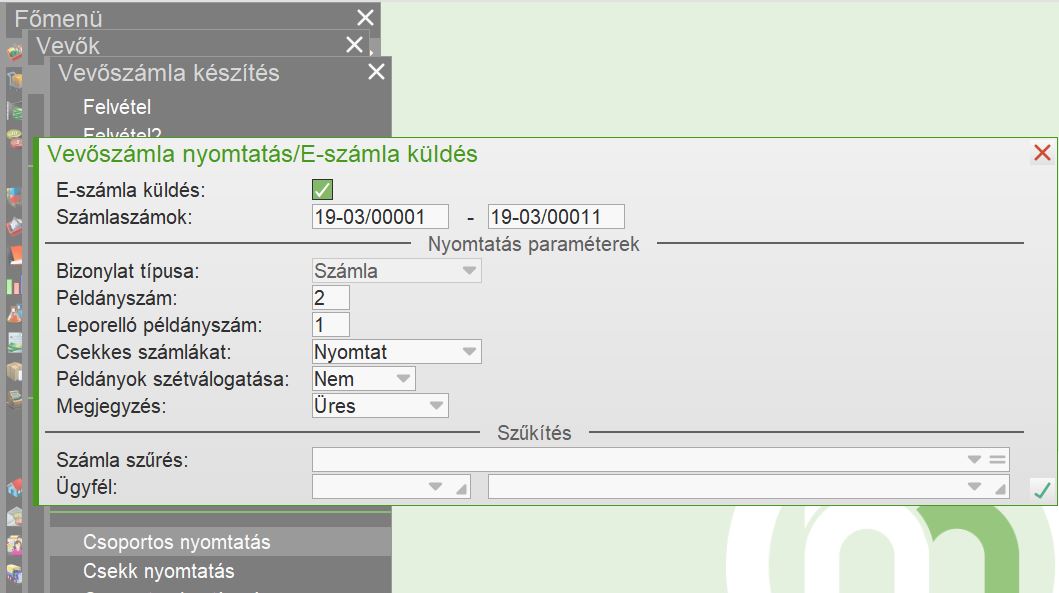Click the dialog title Vevőszámla nyomtatás/E-számla küldés

tap(262, 154)
